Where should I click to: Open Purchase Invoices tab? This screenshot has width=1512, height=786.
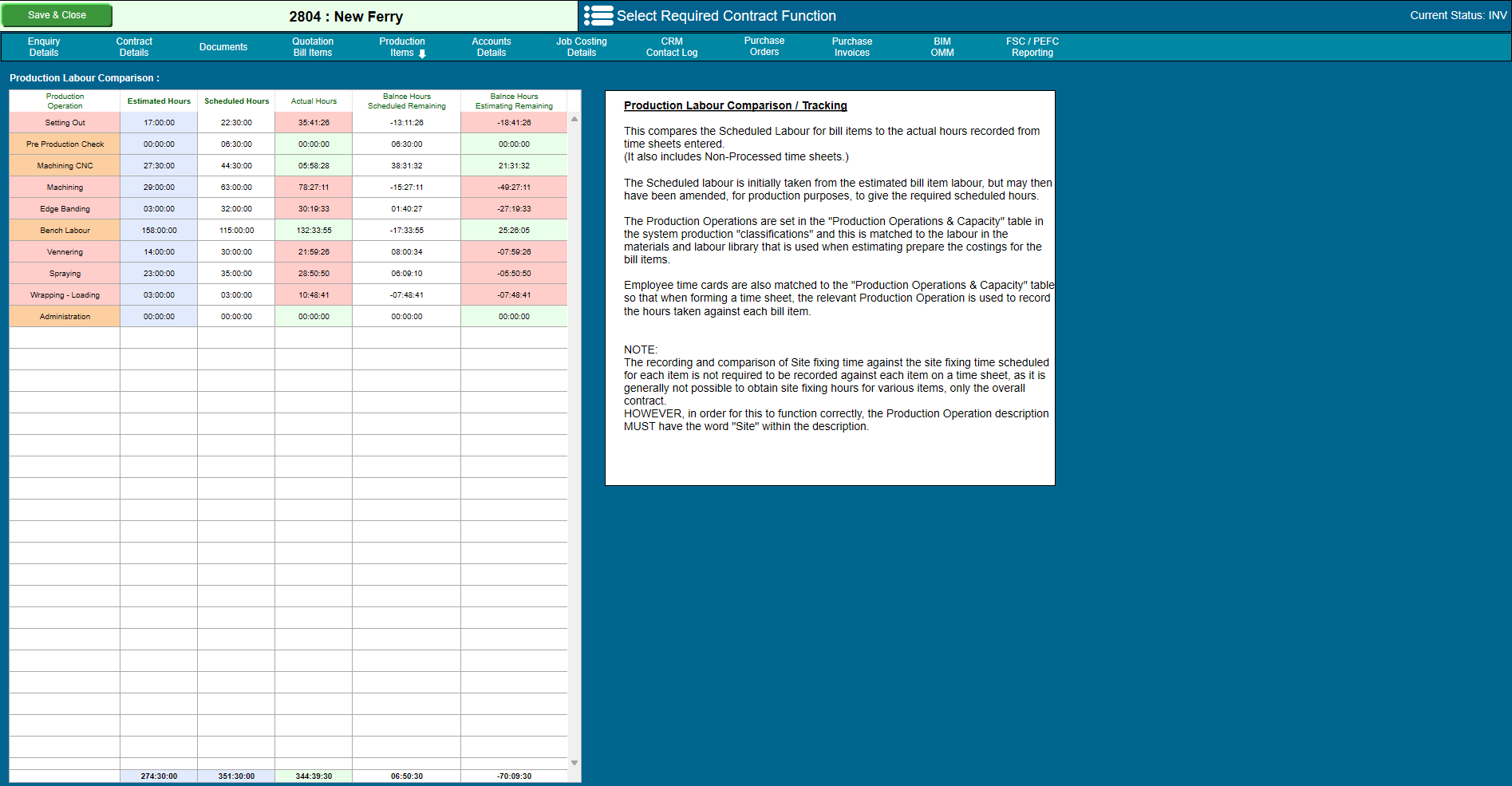(x=852, y=47)
